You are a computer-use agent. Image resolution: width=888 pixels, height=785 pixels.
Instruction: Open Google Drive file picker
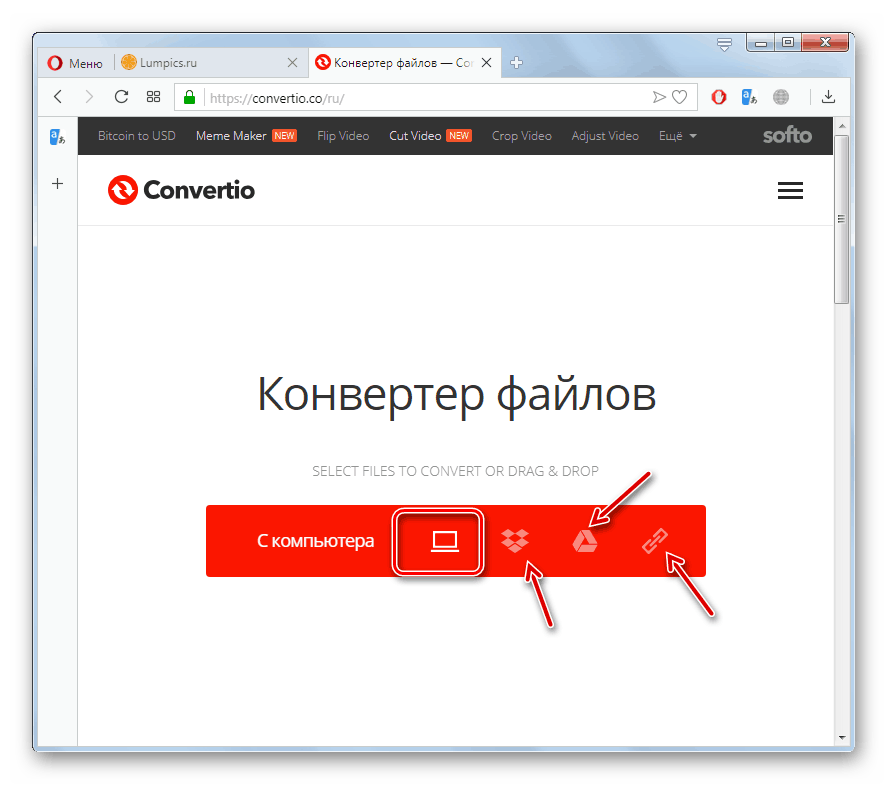click(x=585, y=541)
